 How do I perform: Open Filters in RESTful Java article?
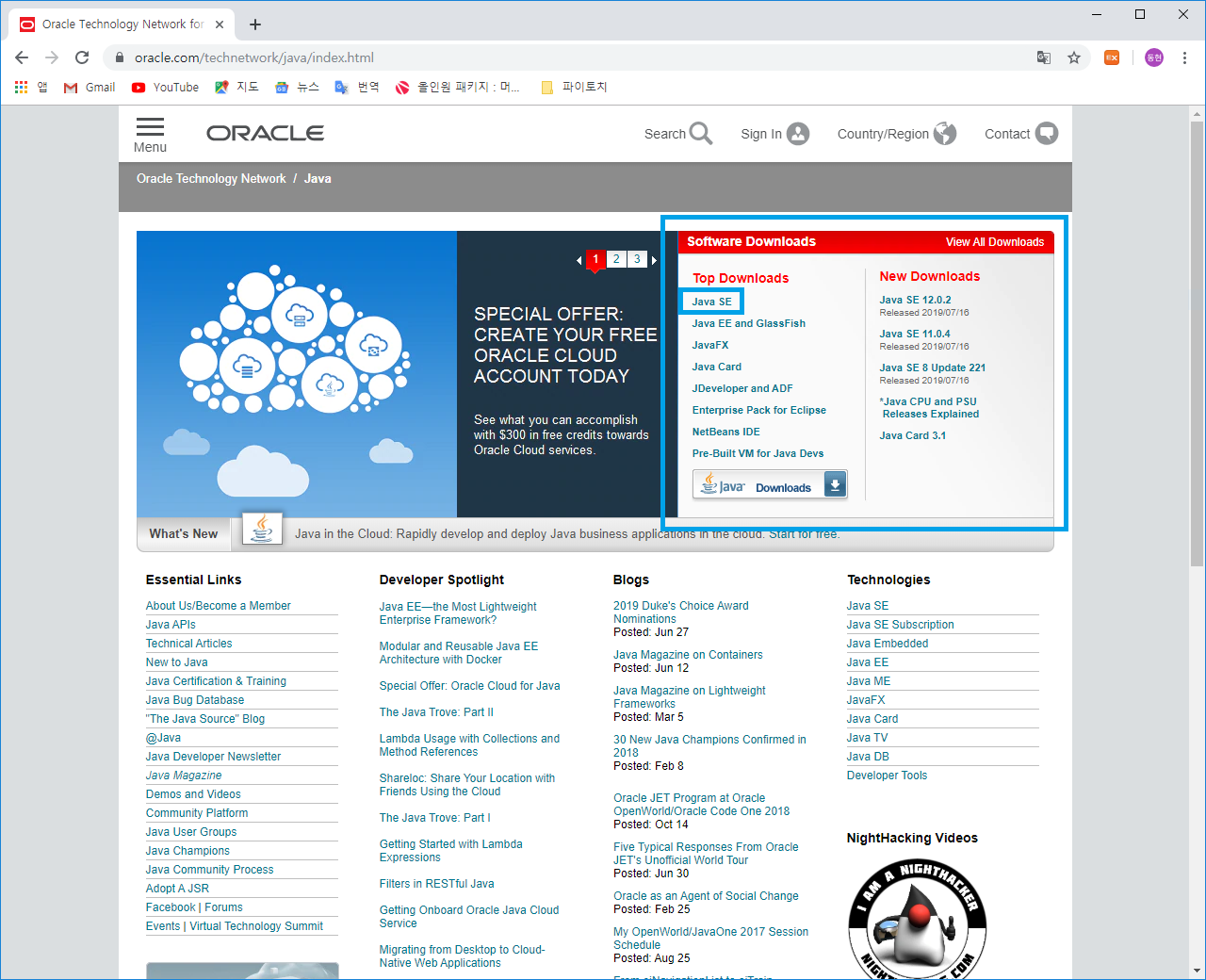click(x=436, y=884)
